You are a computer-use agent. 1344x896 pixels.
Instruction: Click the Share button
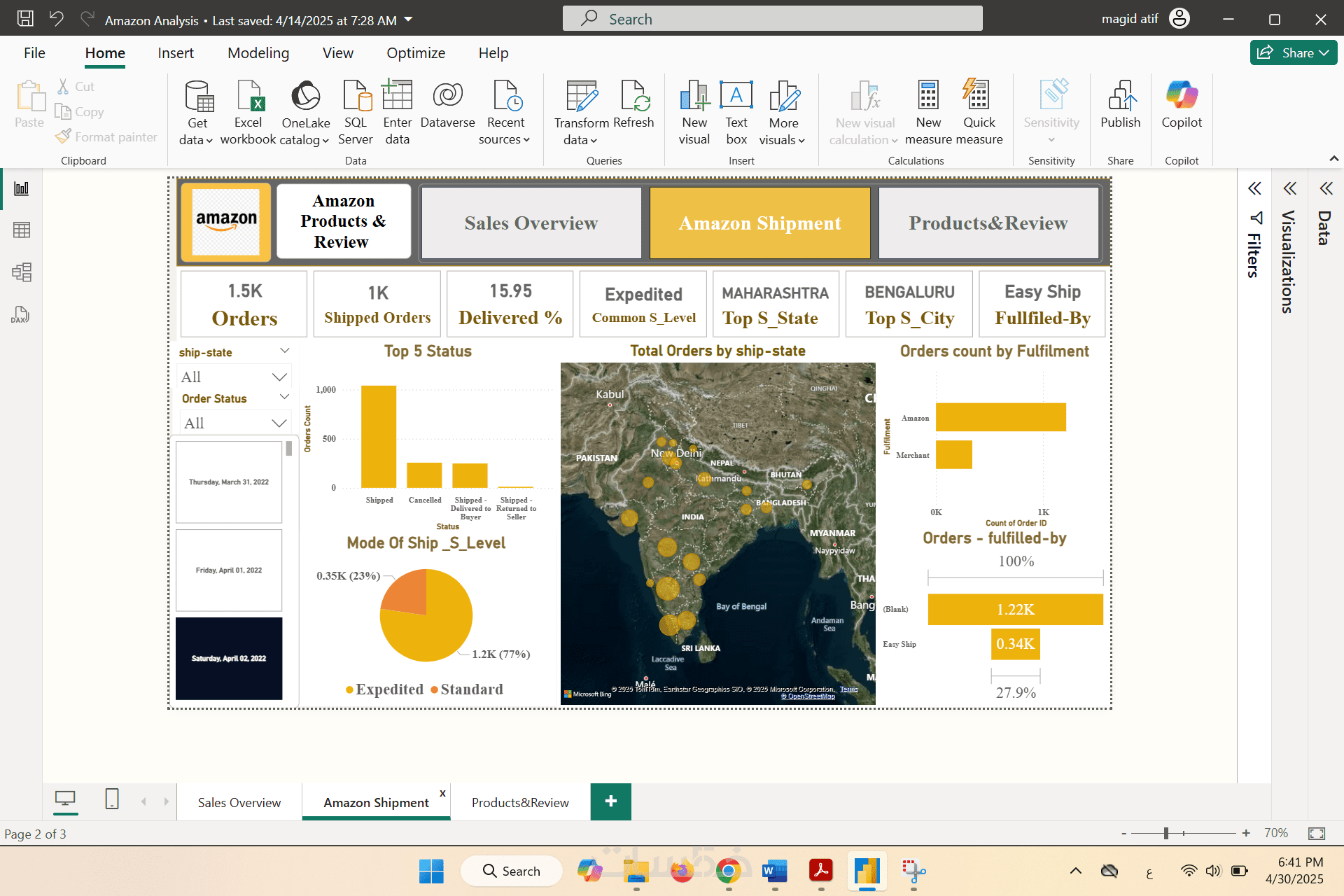[1293, 53]
